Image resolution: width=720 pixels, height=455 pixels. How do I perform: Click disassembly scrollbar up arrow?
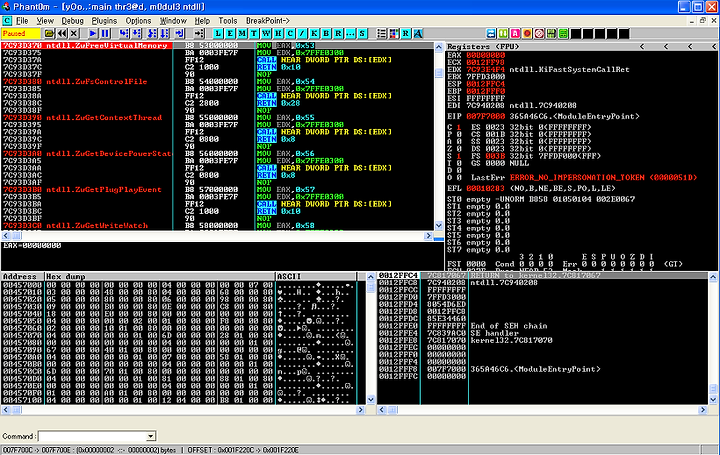pyautogui.click(x=439, y=47)
